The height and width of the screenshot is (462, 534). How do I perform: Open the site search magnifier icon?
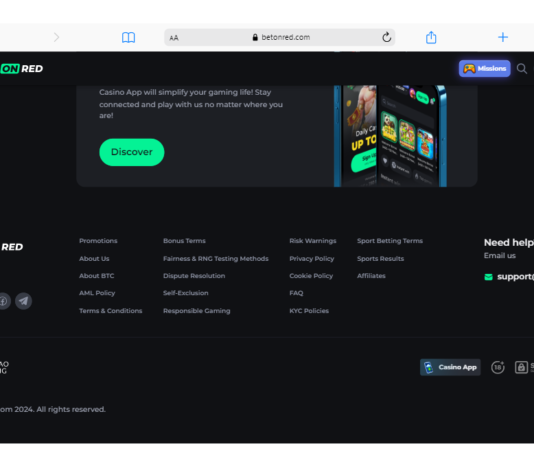521,69
